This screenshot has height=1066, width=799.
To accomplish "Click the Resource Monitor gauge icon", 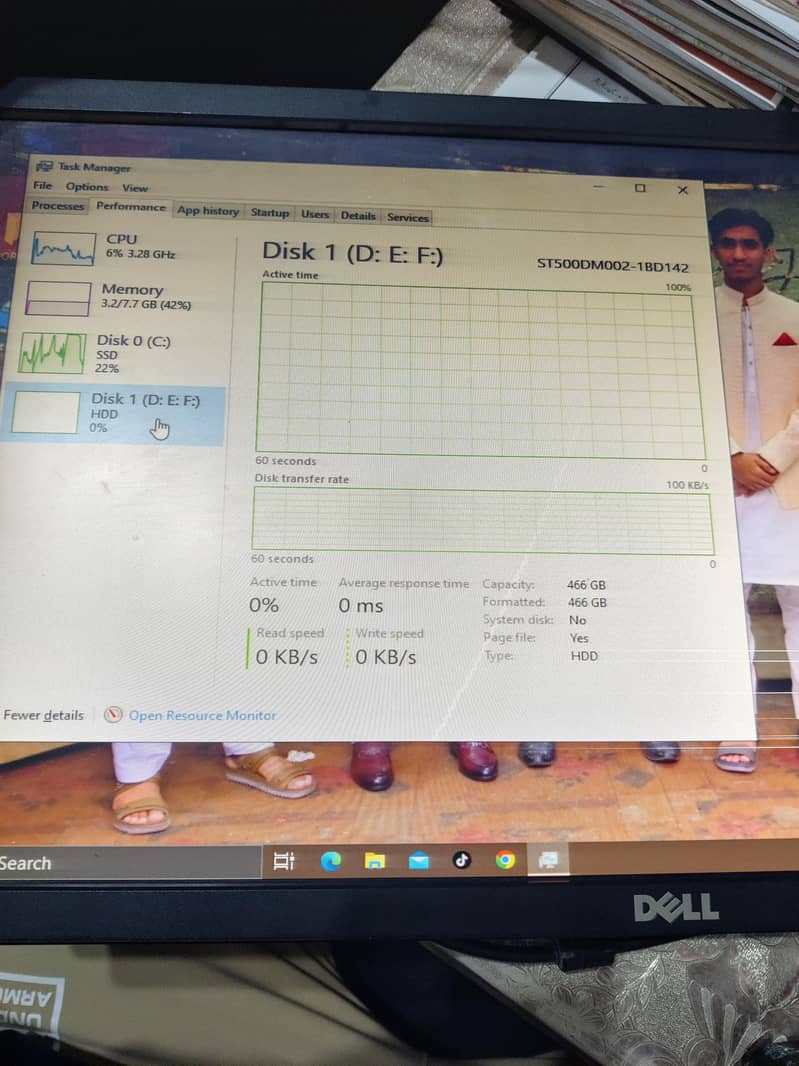I will click(113, 715).
